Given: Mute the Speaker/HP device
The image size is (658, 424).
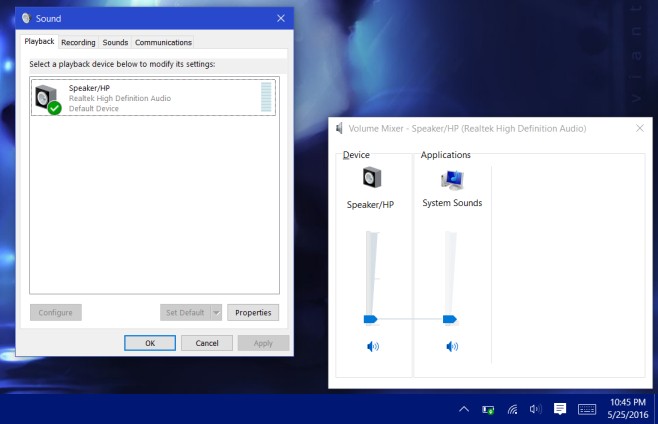Looking at the screenshot, I should [372, 346].
